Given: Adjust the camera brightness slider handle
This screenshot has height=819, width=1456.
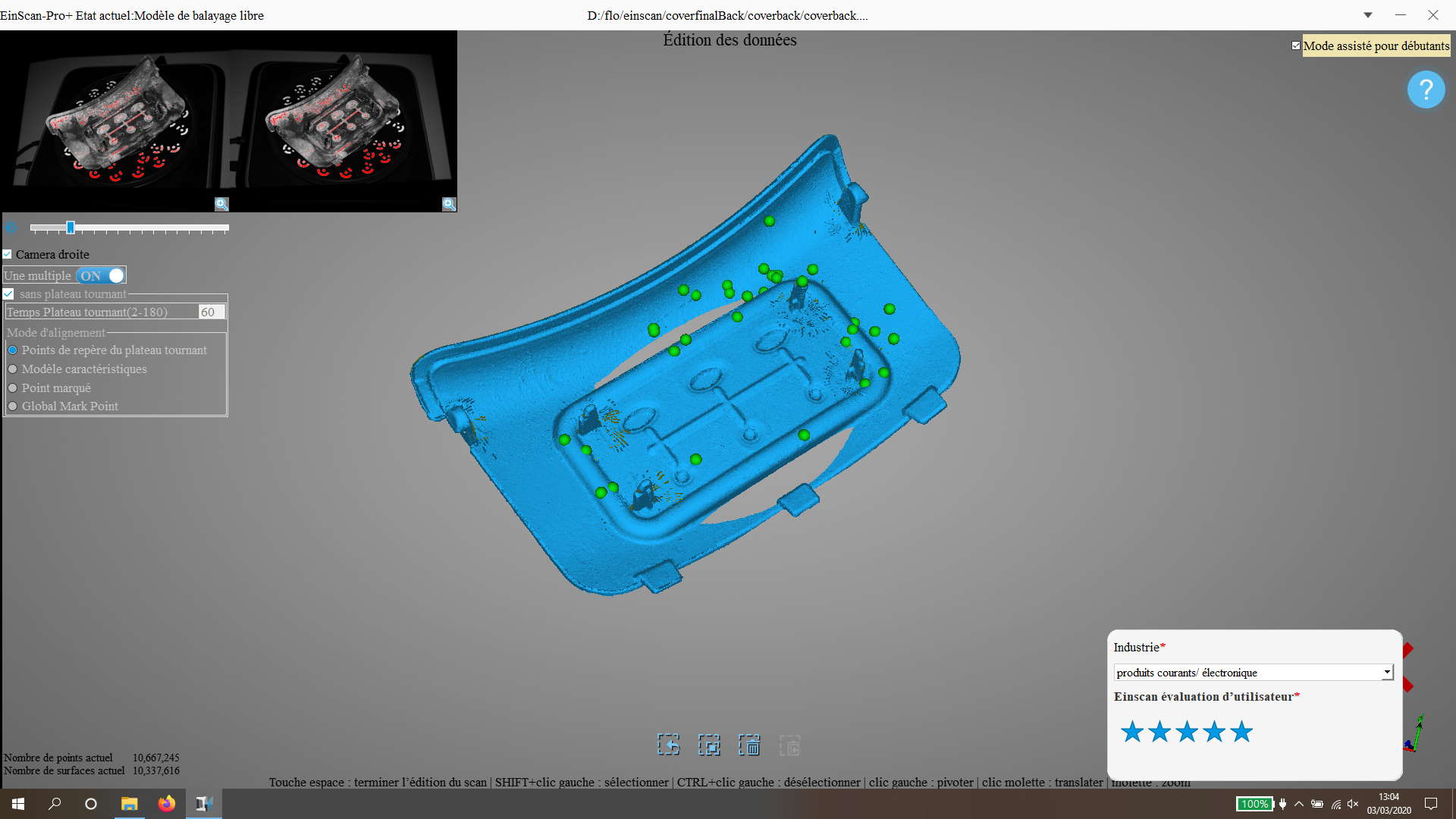Looking at the screenshot, I should (x=71, y=227).
